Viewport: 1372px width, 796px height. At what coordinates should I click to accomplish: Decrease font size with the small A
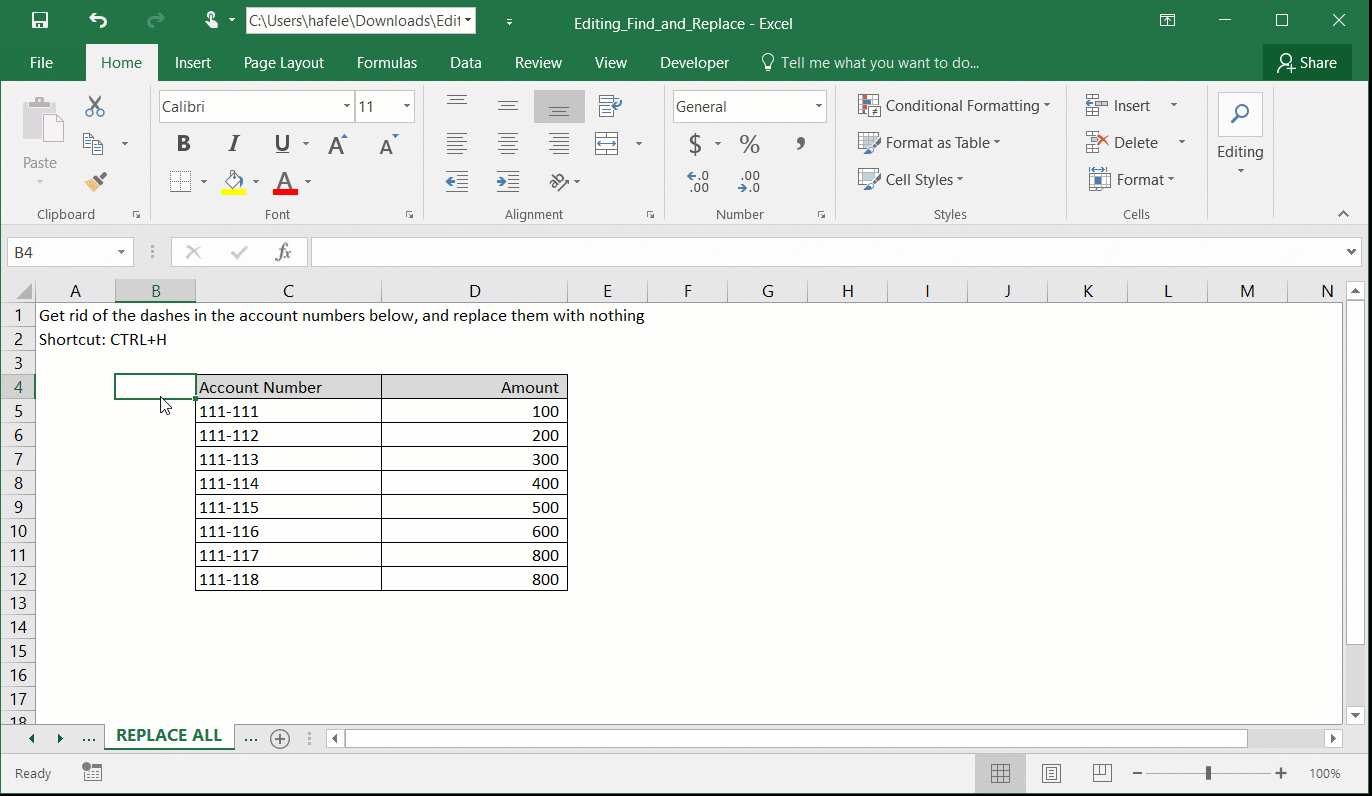click(388, 144)
